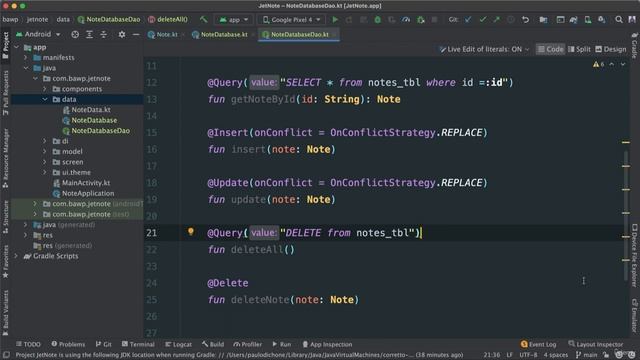The width and height of the screenshot is (640, 360).
Task: Open the Device Manager icon in toolbar
Action: [588, 19]
